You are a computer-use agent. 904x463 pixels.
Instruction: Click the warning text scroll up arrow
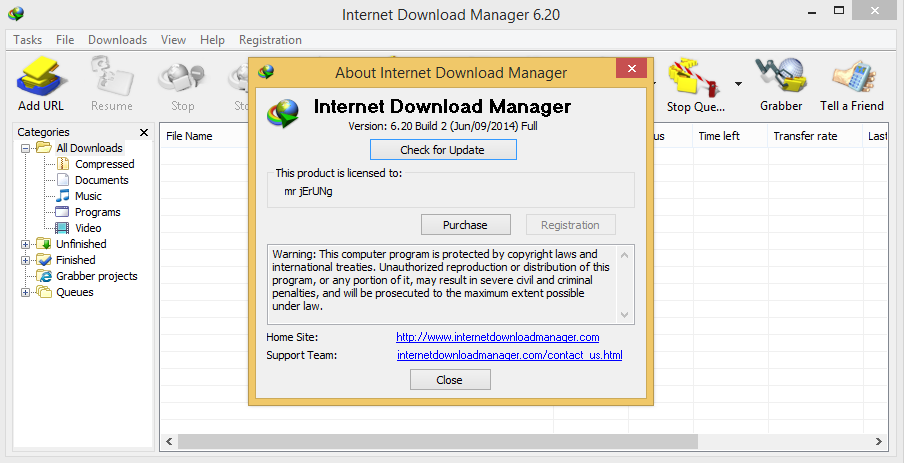[624, 254]
